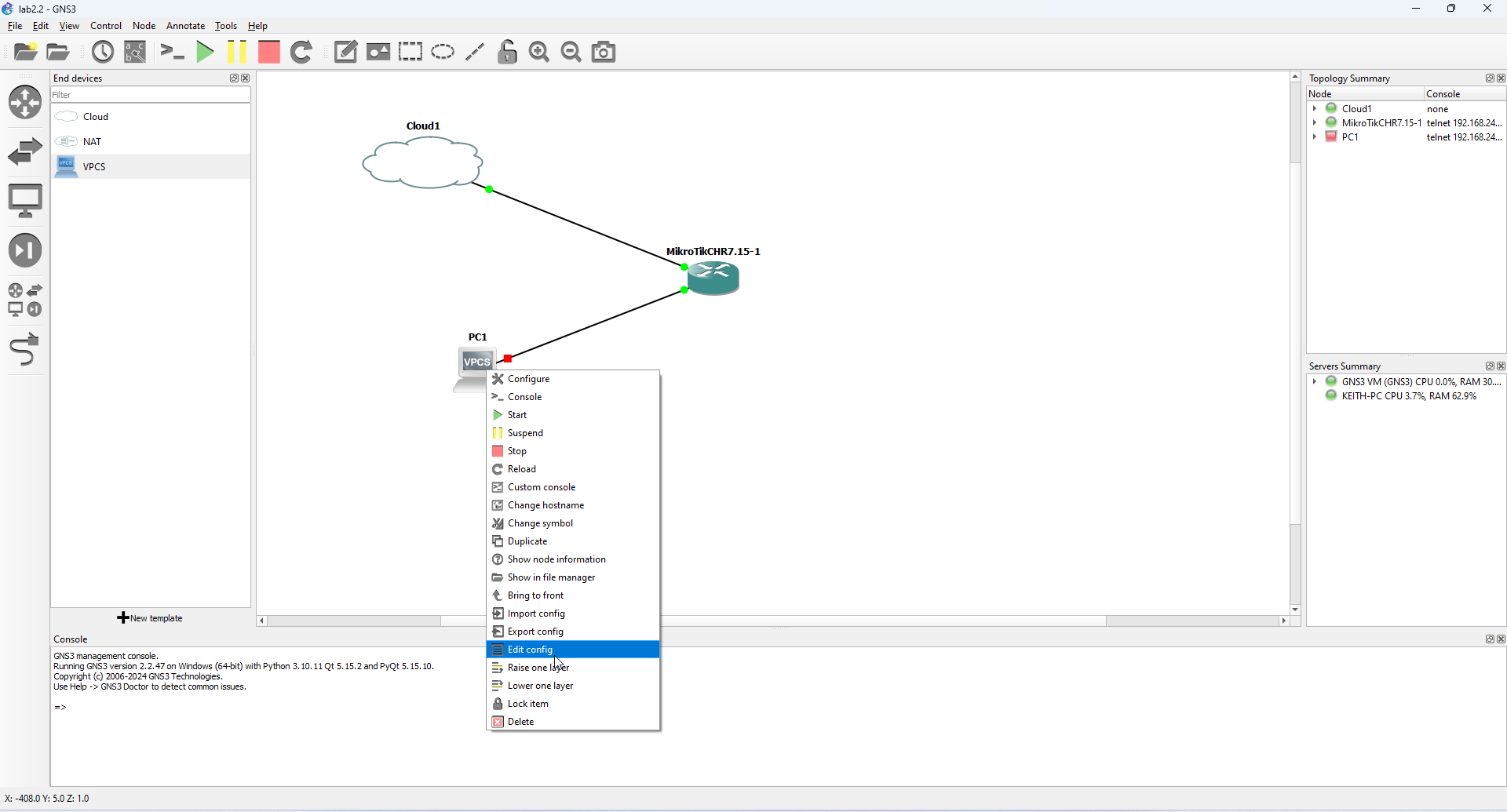Select the Add a link cable tool
The image size is (1507, 812).
pos(25,350)
